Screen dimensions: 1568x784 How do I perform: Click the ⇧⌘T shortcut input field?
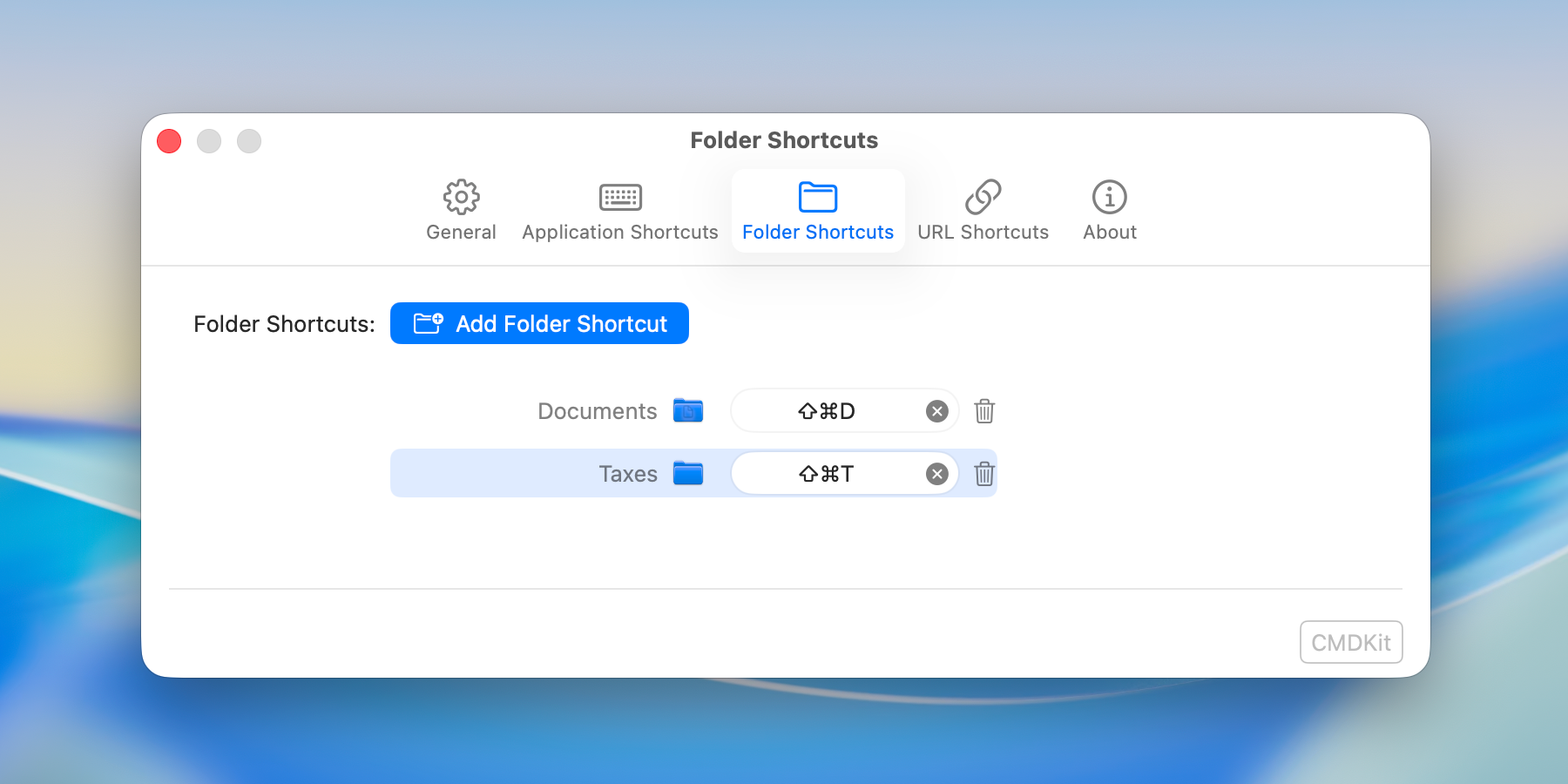click(828, 473)
